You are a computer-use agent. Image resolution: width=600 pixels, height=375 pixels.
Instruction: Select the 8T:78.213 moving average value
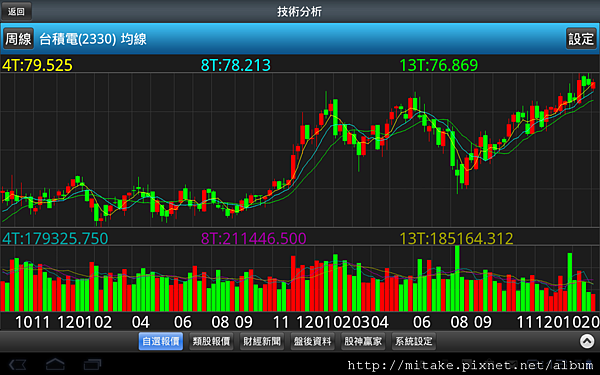236,65
